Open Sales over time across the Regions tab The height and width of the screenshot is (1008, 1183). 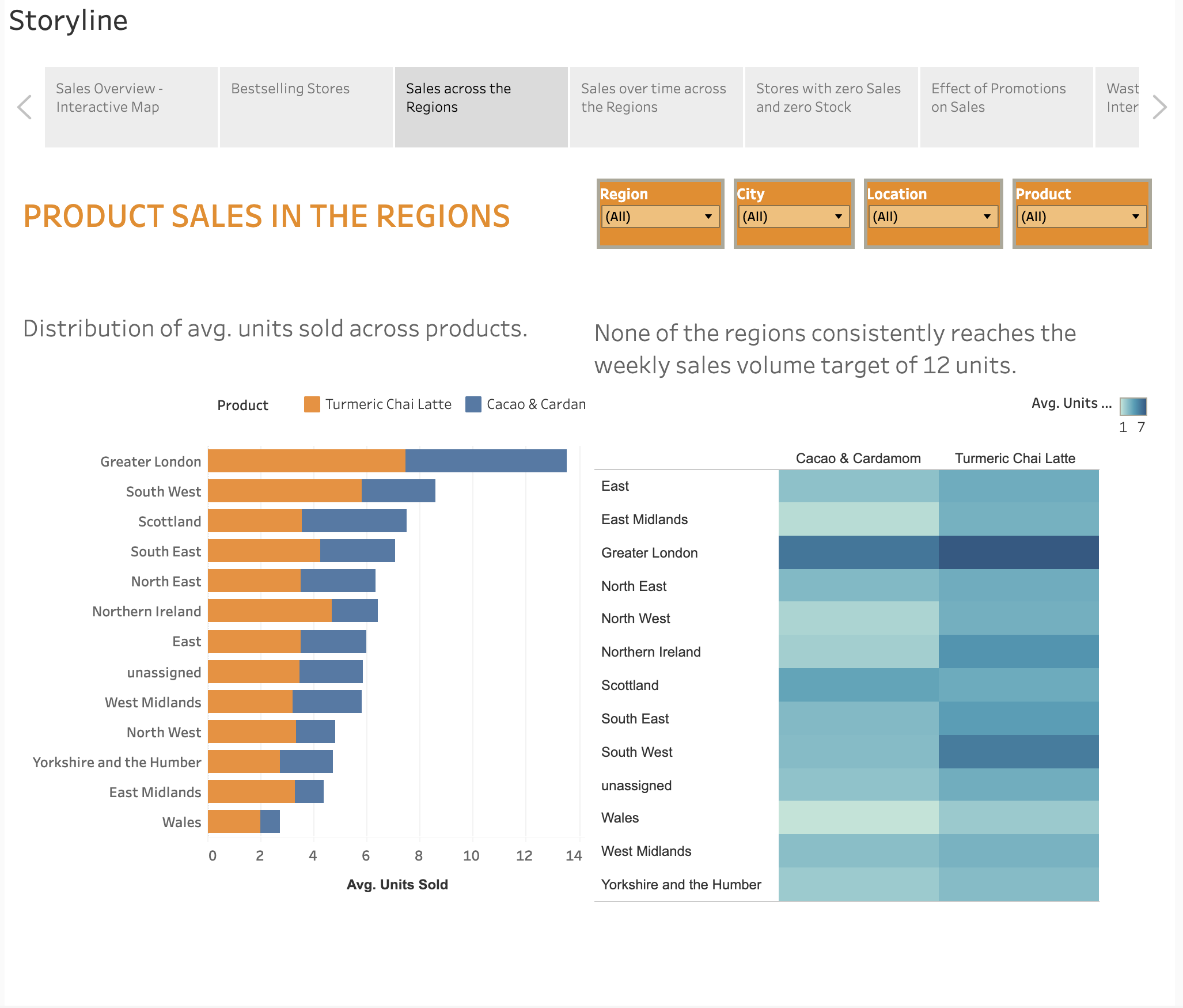656,107
